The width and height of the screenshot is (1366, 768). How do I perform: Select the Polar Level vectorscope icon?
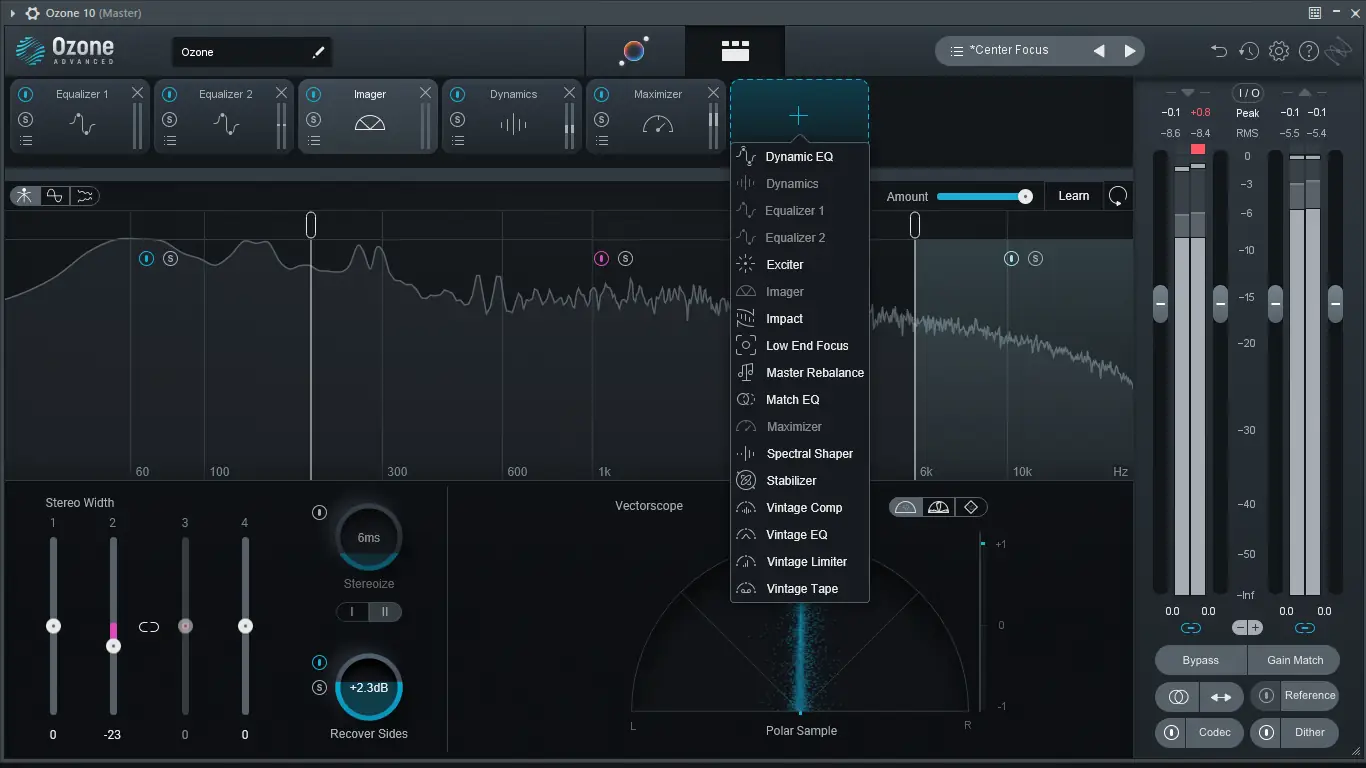(x=938, y=507)
